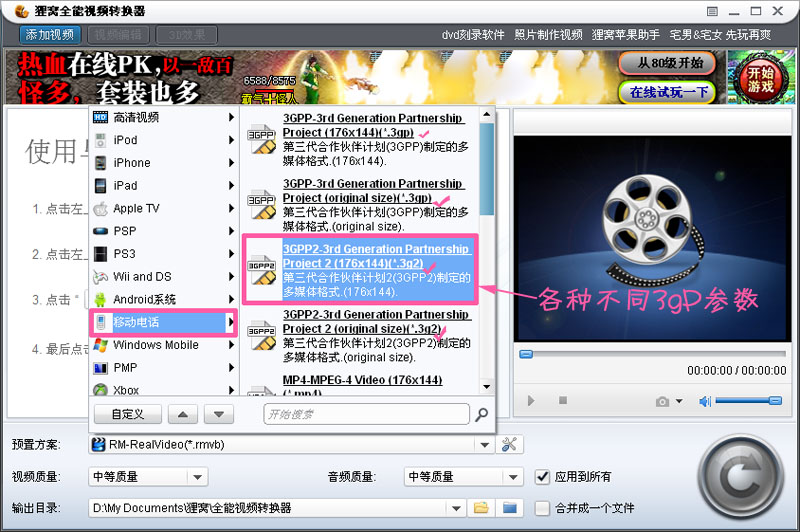Select the iPod category
Image resolution: width=800 pixels, height=532 pixels.
(163, 140)
